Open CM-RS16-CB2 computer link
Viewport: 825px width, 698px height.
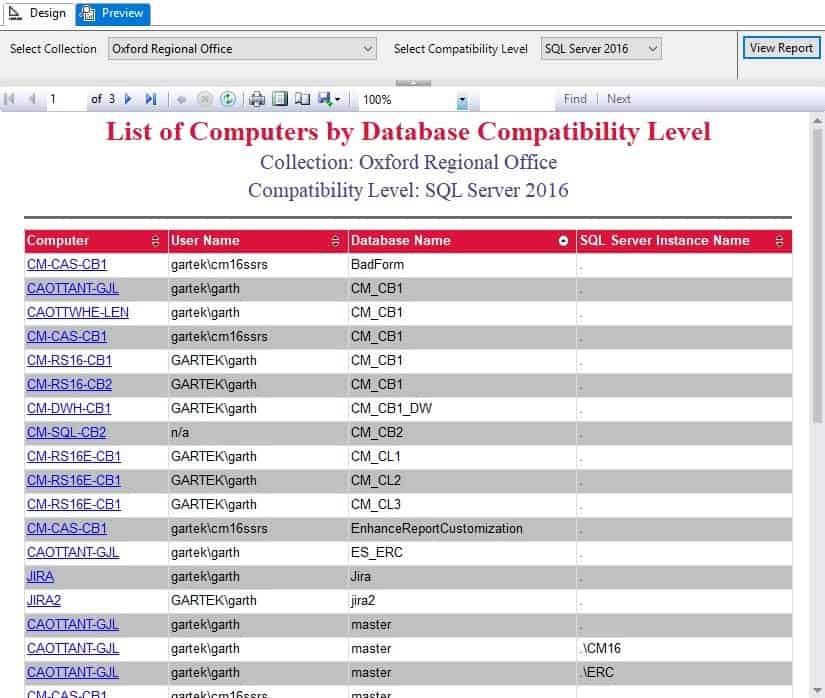coord(69,385)
